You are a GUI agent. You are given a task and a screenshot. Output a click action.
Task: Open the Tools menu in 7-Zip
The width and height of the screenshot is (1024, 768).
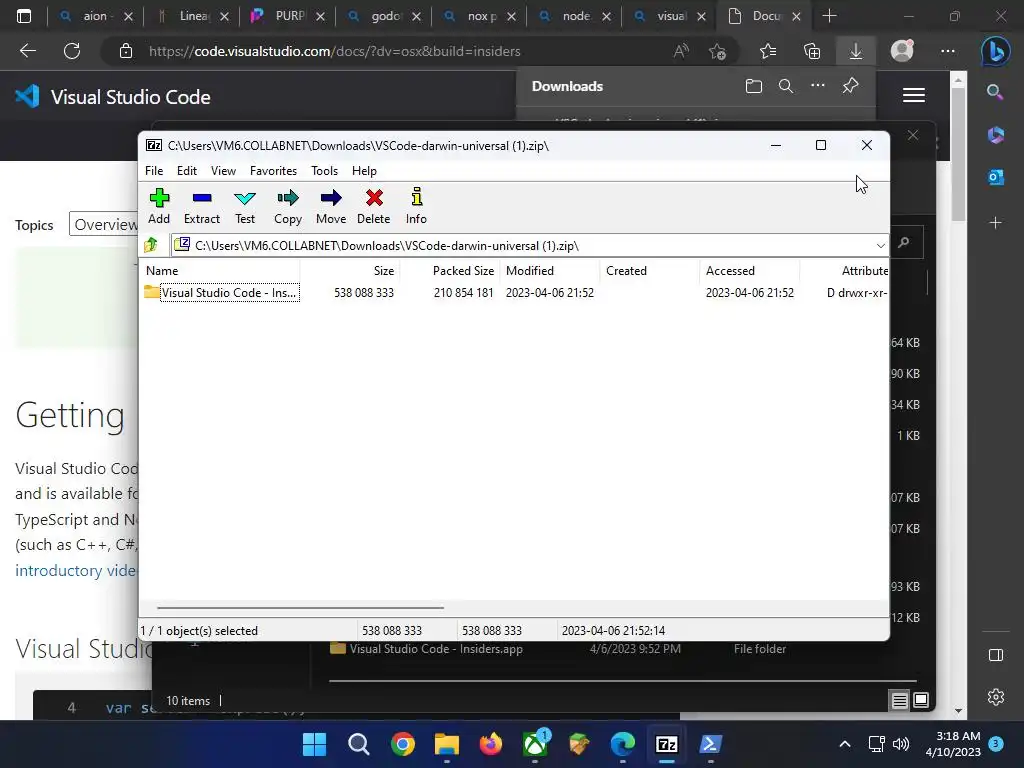[325, 170]
